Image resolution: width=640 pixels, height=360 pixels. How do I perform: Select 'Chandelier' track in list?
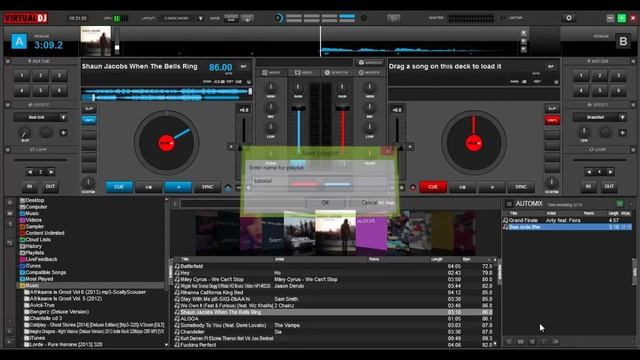(334, 332)
